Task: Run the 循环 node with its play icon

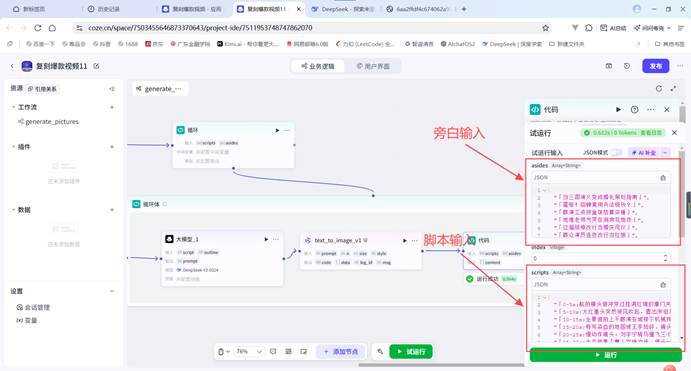Action: tap(277, 130)
